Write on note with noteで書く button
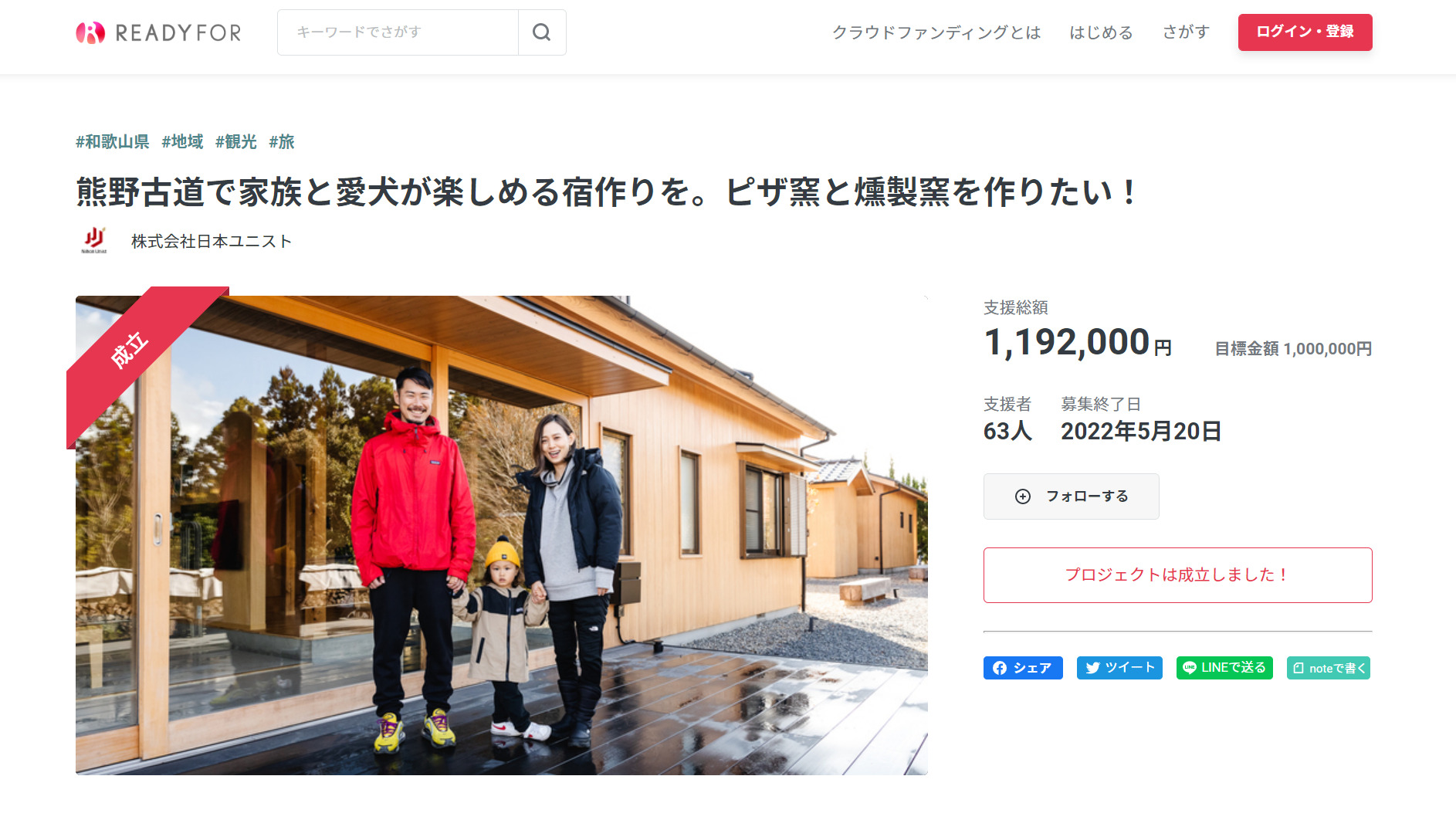Screen dimensions: 1456x837 click(1329, 668)
